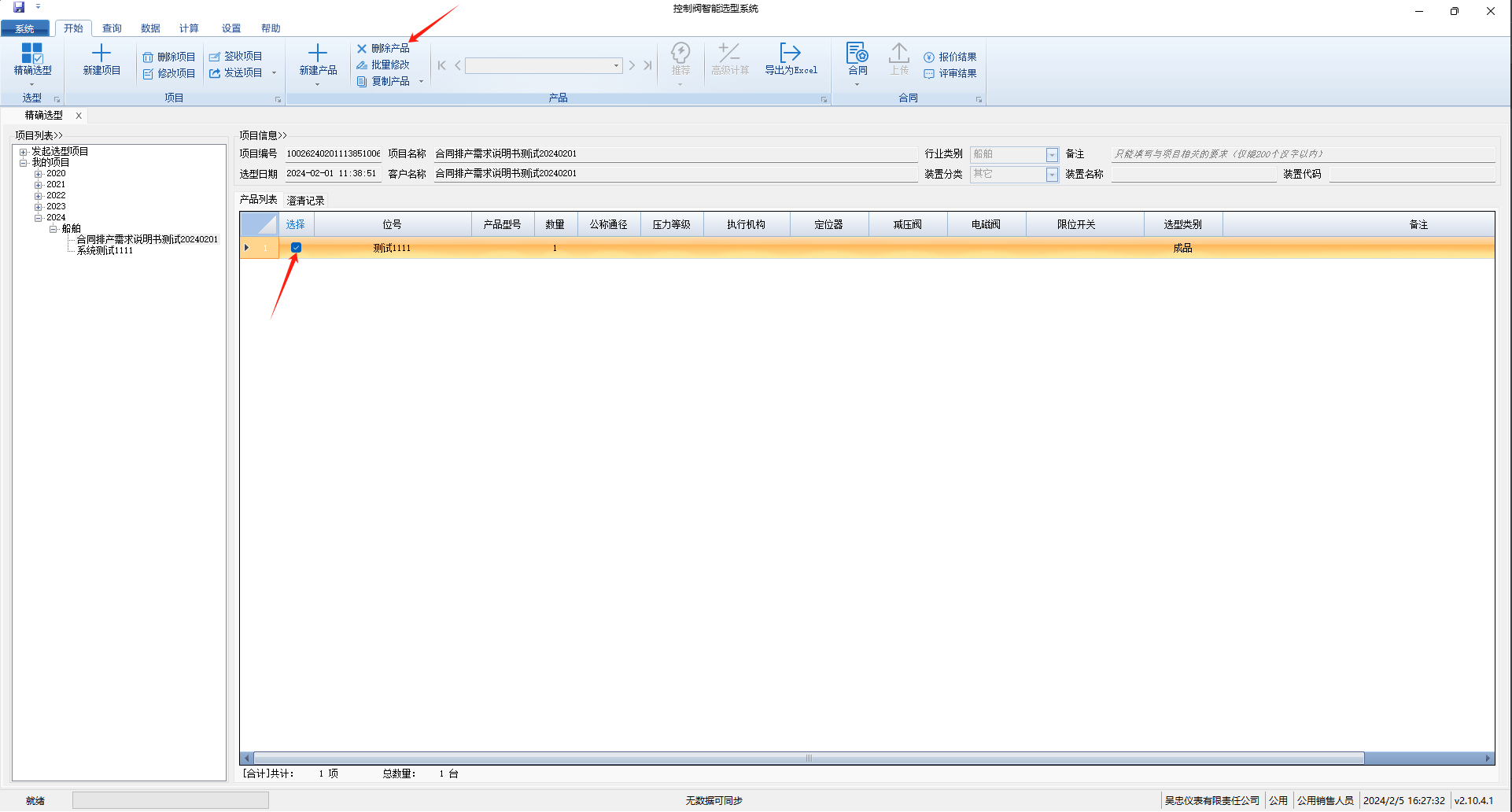
Task: Switch to the 查询 ribbon tab
Action: (112, 28)
